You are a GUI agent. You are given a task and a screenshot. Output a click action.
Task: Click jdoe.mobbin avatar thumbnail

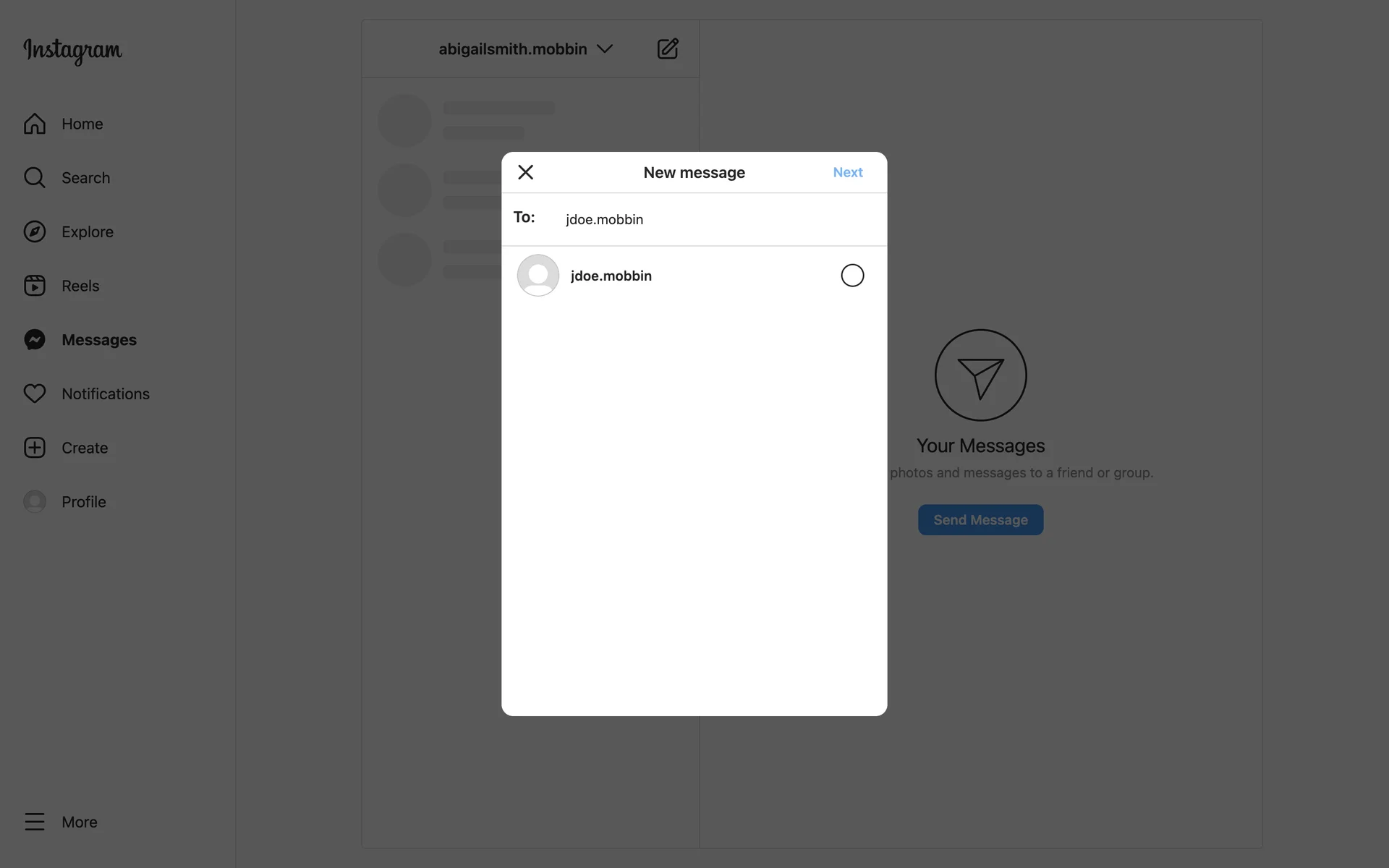click(538, 276)
